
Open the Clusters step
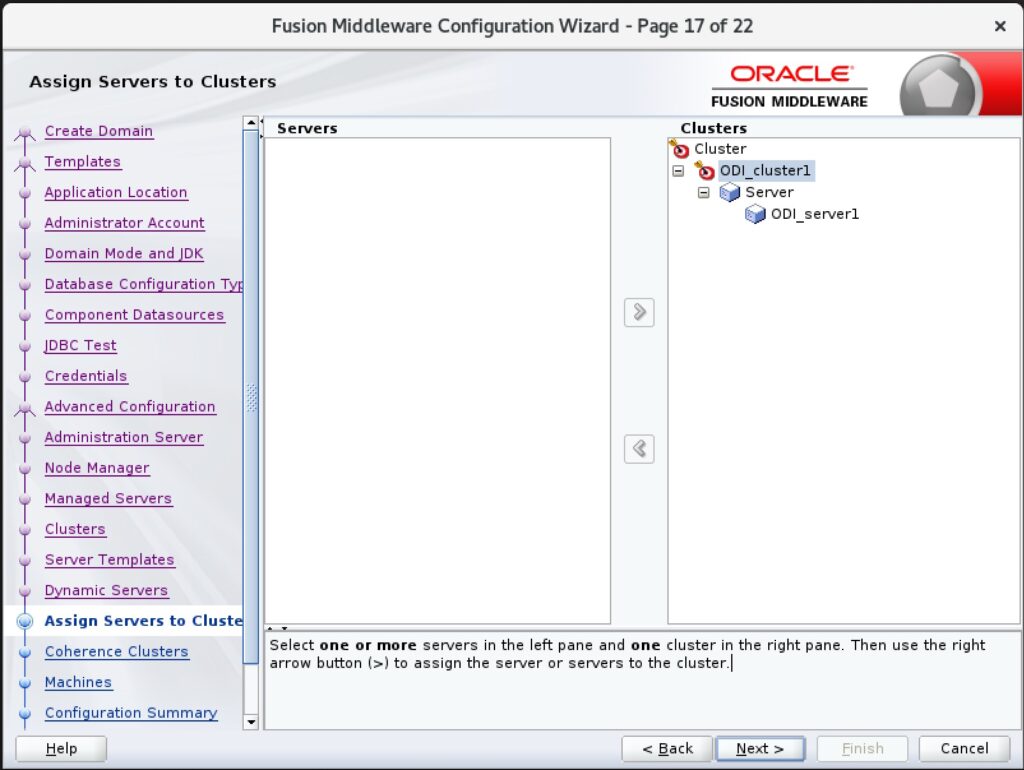click(74, 530)
